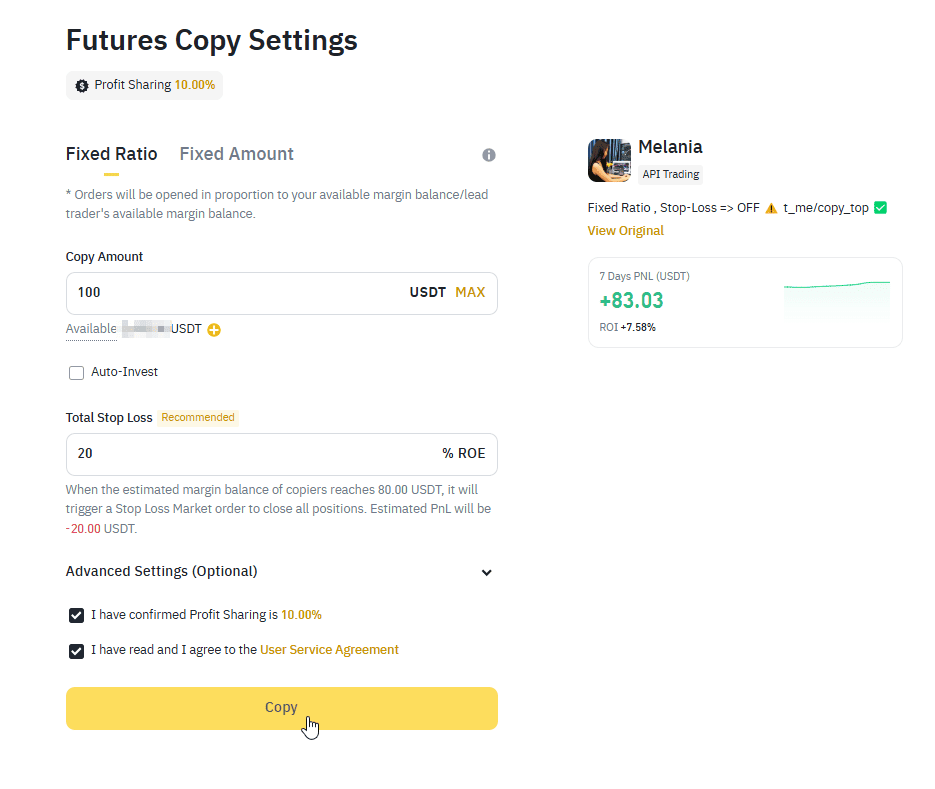Click MAX in the Copy Amount field
This screenshot has height=789, width=935.
[x=470, y=292]
